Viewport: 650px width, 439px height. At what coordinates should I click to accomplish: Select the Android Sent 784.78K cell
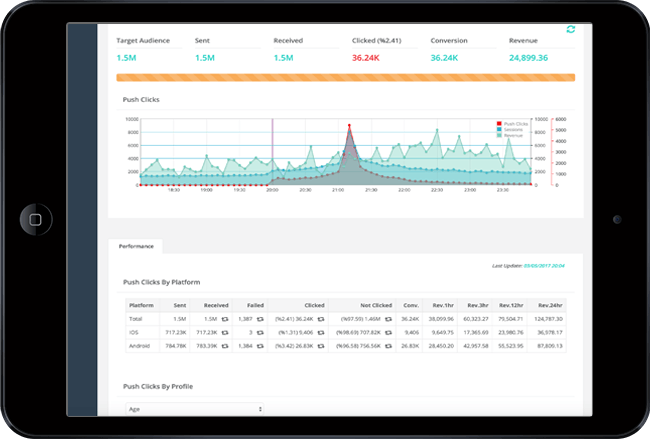(x=176, y=346)
